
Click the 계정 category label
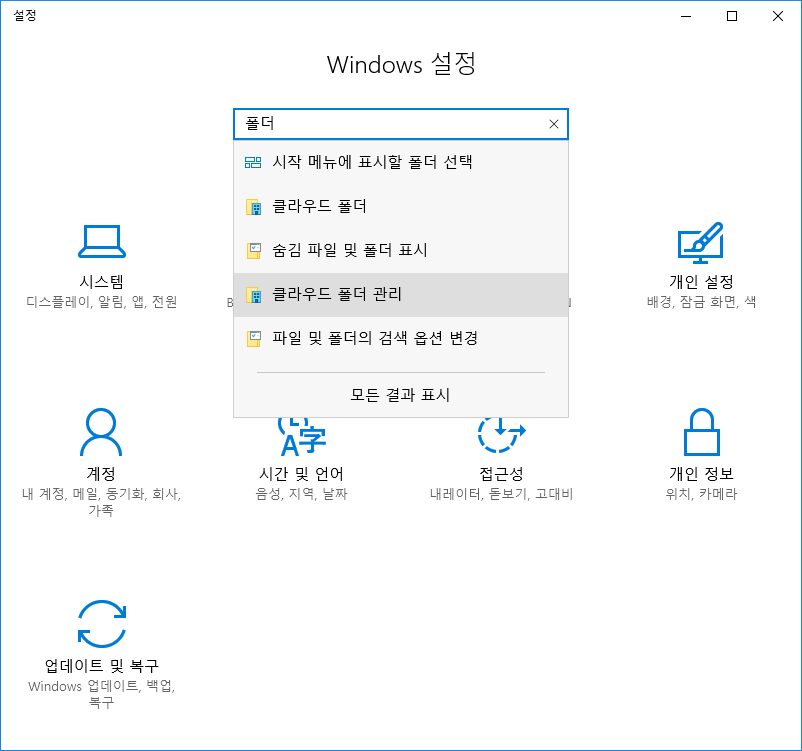click(101, 474)
